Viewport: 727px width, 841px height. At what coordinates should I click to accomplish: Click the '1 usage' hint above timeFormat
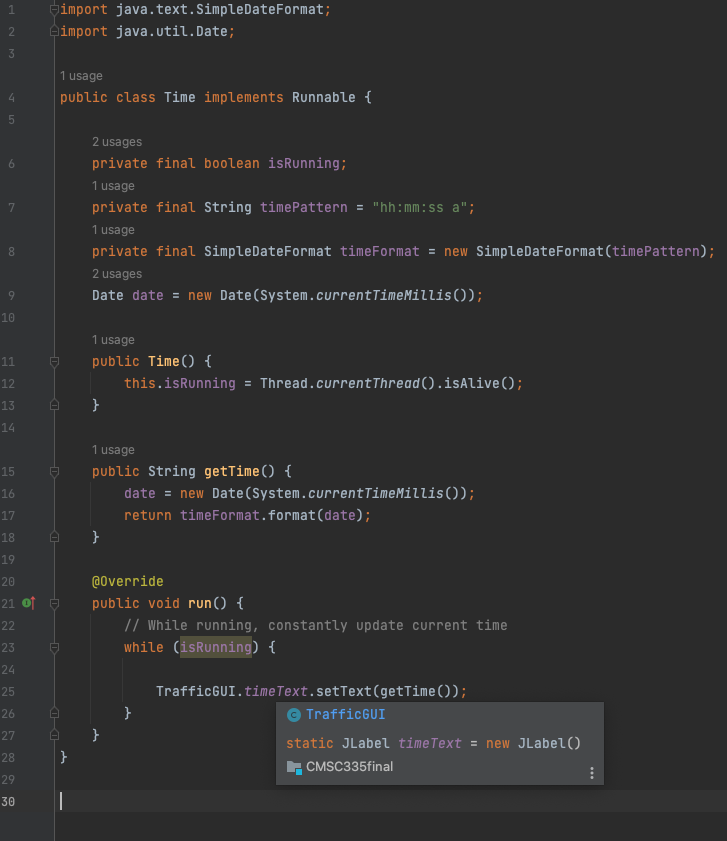113,230
